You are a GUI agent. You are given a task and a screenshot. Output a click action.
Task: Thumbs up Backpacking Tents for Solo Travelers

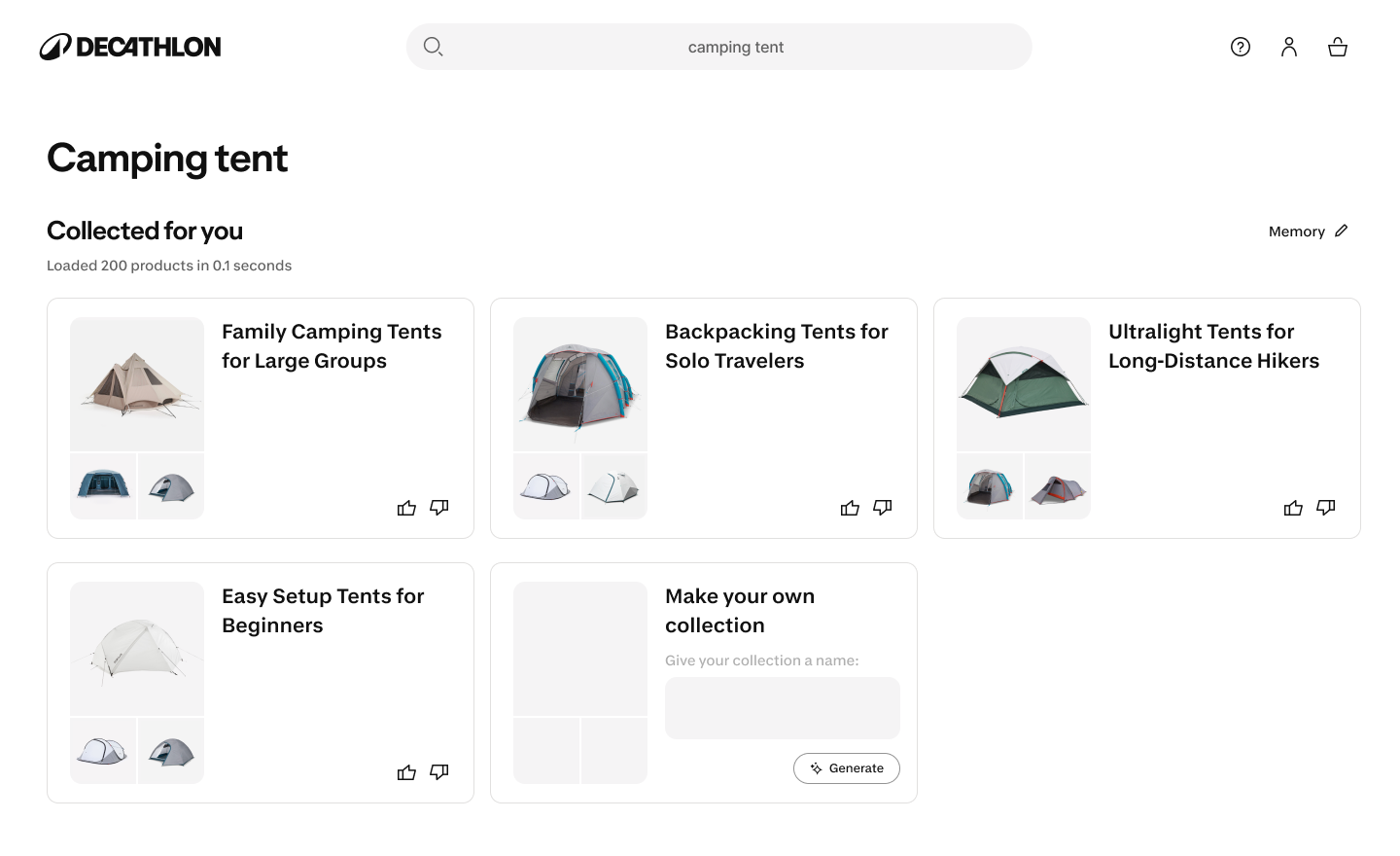coord(850,508)
